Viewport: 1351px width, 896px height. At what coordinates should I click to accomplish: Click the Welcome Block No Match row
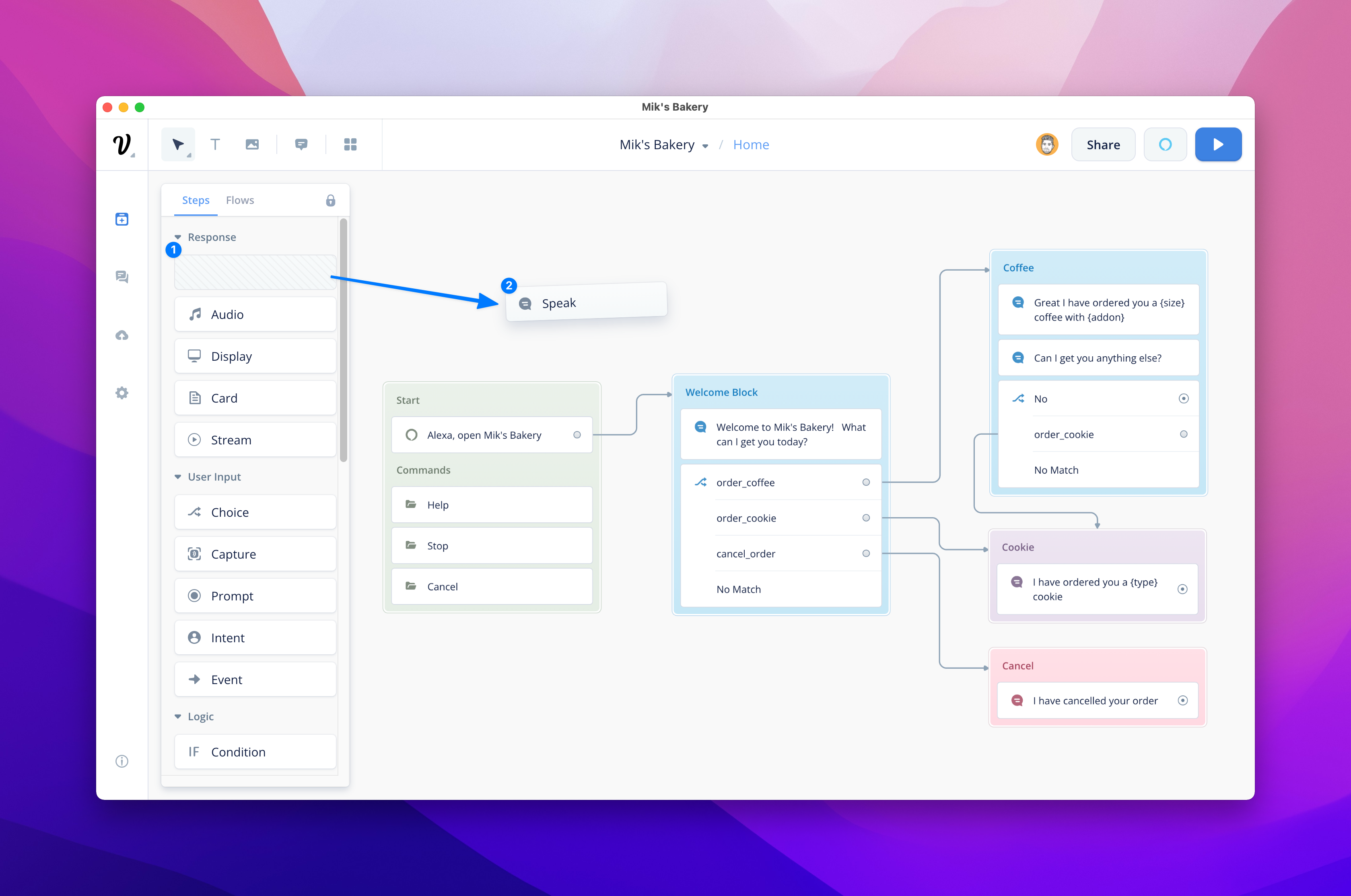pyautogui.click(x=781, y=589)
